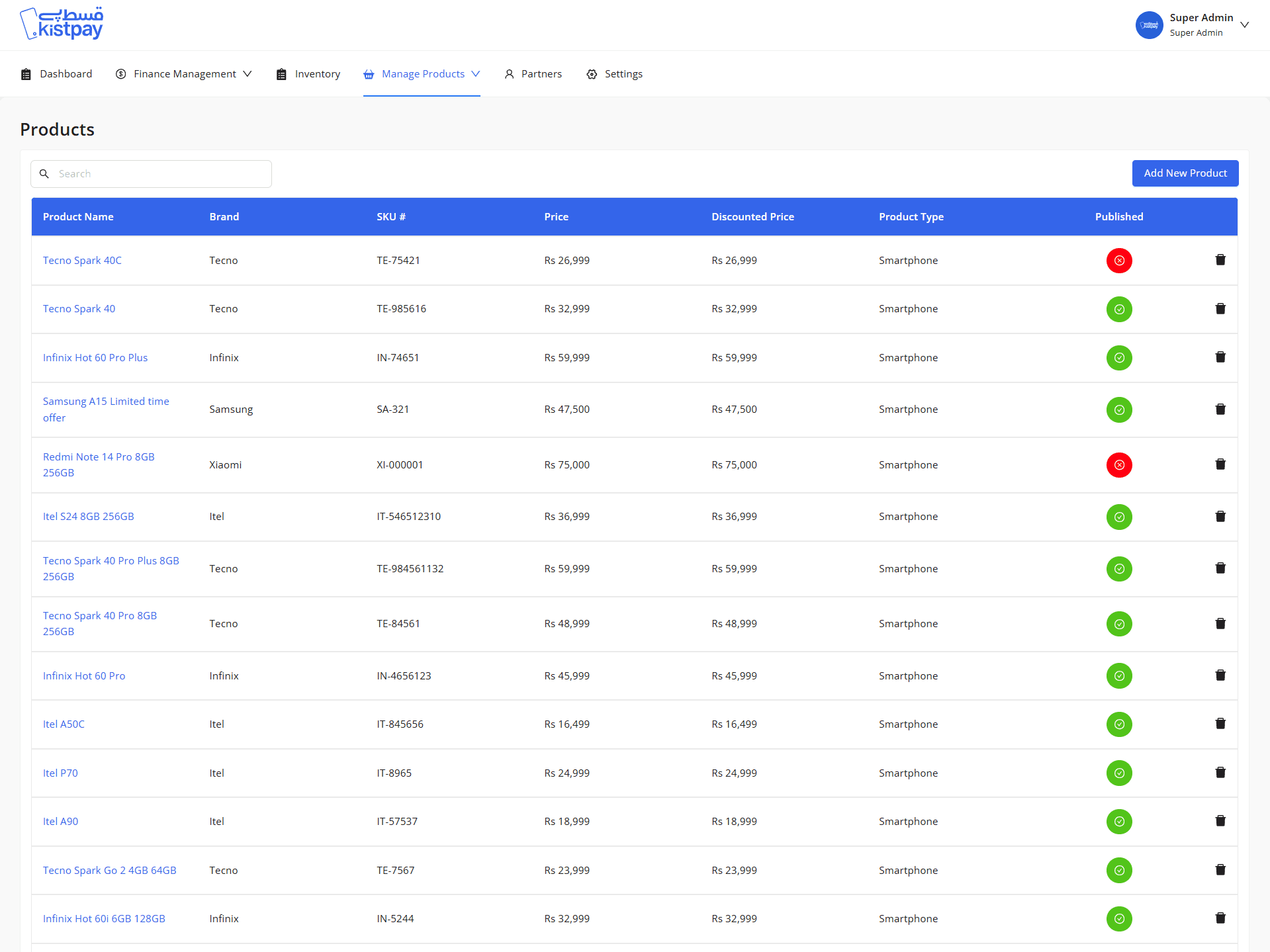This screenshot has width=1270, height=952.
Task: Delete the Tecno Spark 40C product
Action: tap(1220, 260)
